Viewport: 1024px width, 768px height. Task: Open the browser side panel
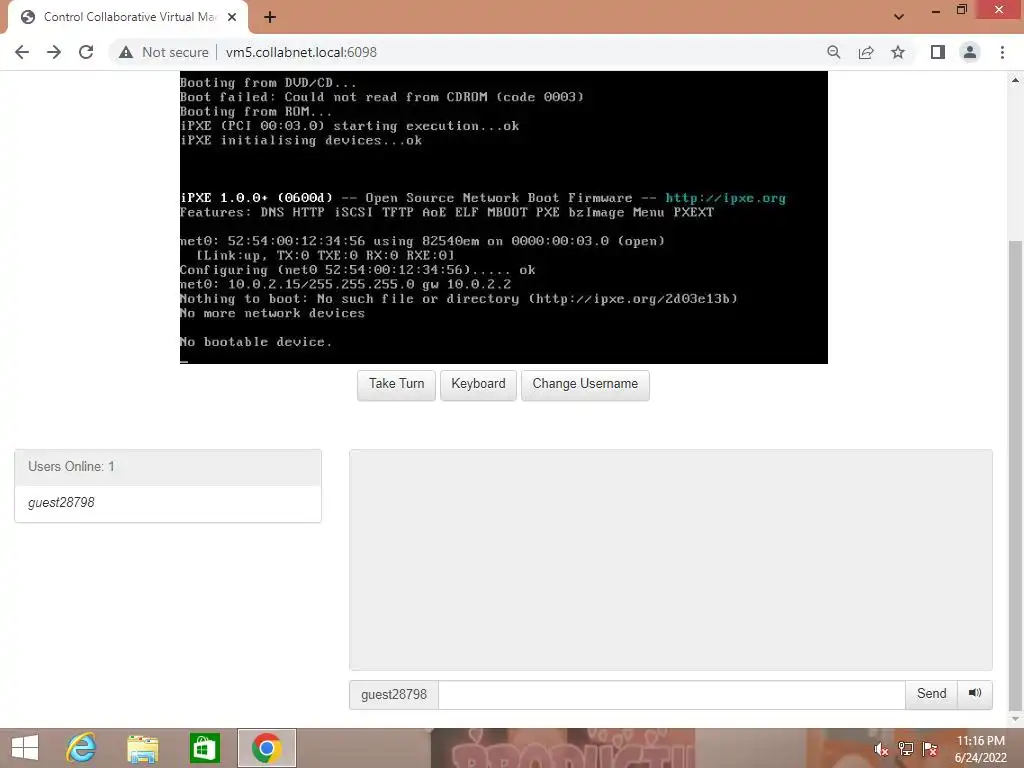click(938, 52)
